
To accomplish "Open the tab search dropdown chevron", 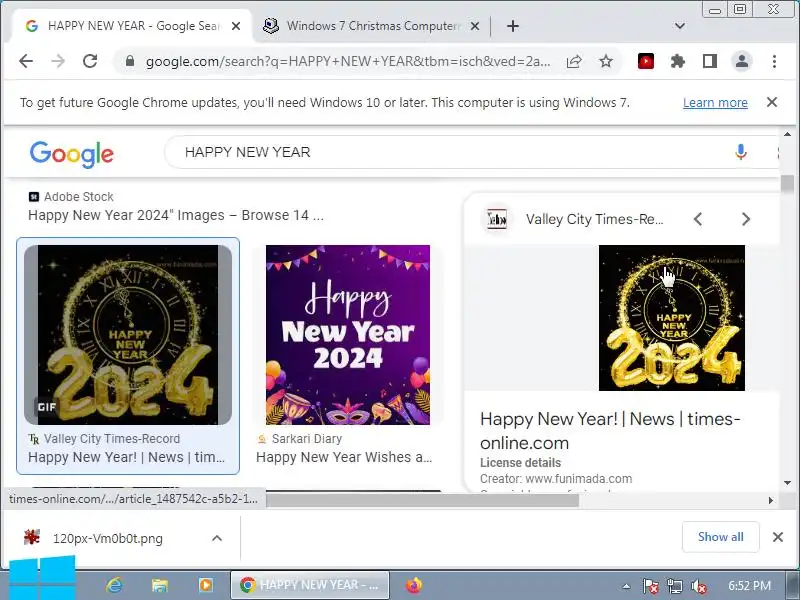I will pyautogui.click(x=680, y=26).
